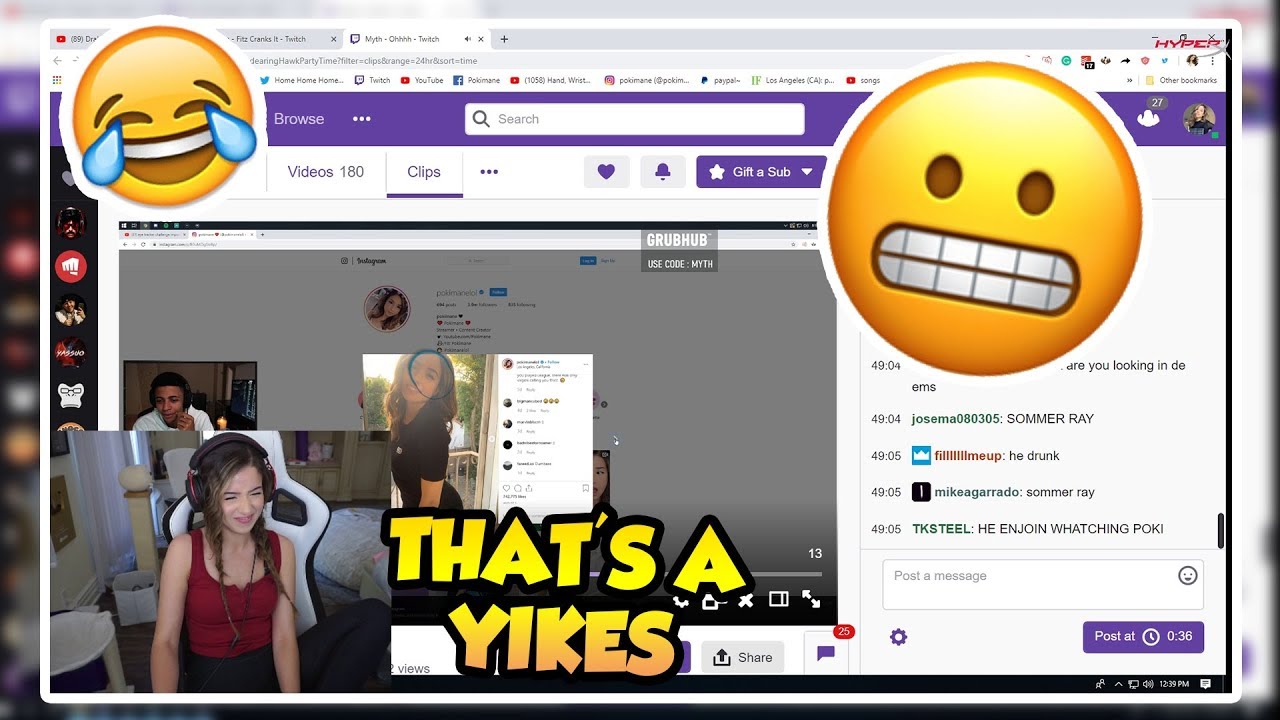The image size is (1280, 720).
Task: Toggle fullscreen in the video player
Action: 811,600
